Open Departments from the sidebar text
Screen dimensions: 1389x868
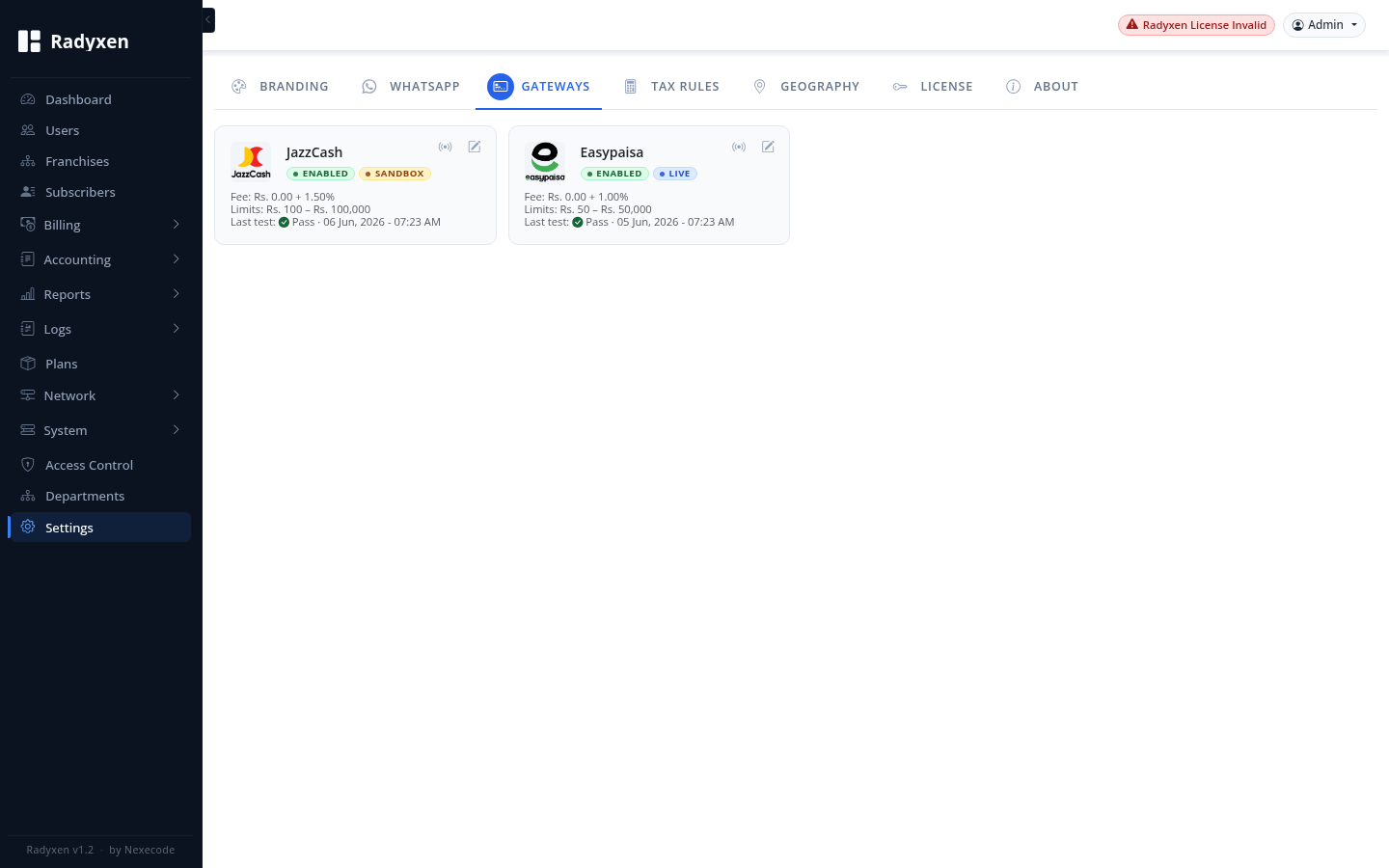click(x=85, y=496)
